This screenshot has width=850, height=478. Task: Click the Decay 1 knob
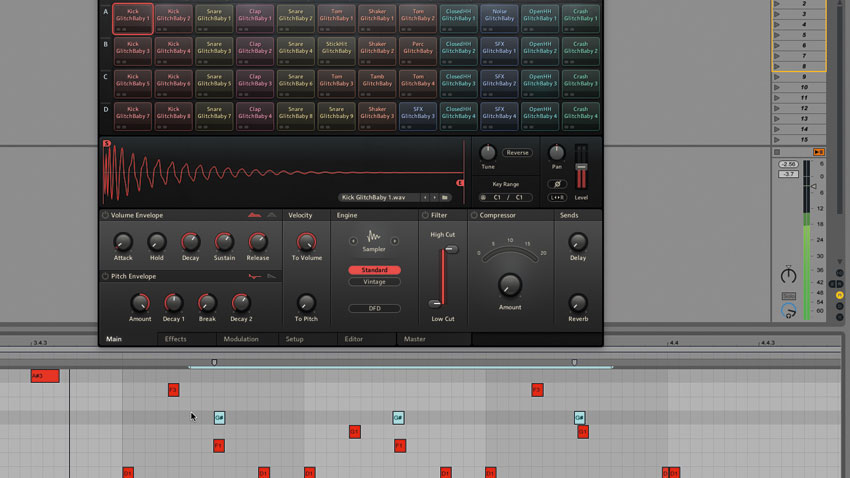[173, 303]
